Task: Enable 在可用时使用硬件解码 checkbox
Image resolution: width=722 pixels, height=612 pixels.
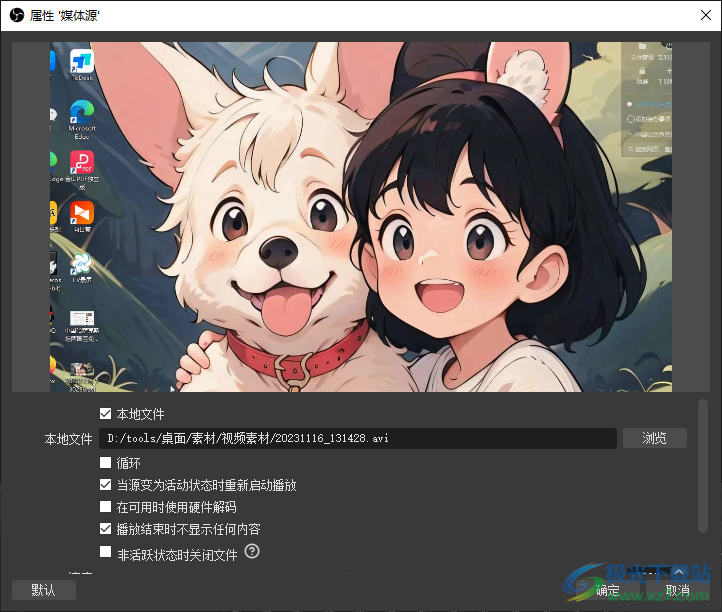Action: (x=105, y=507)
